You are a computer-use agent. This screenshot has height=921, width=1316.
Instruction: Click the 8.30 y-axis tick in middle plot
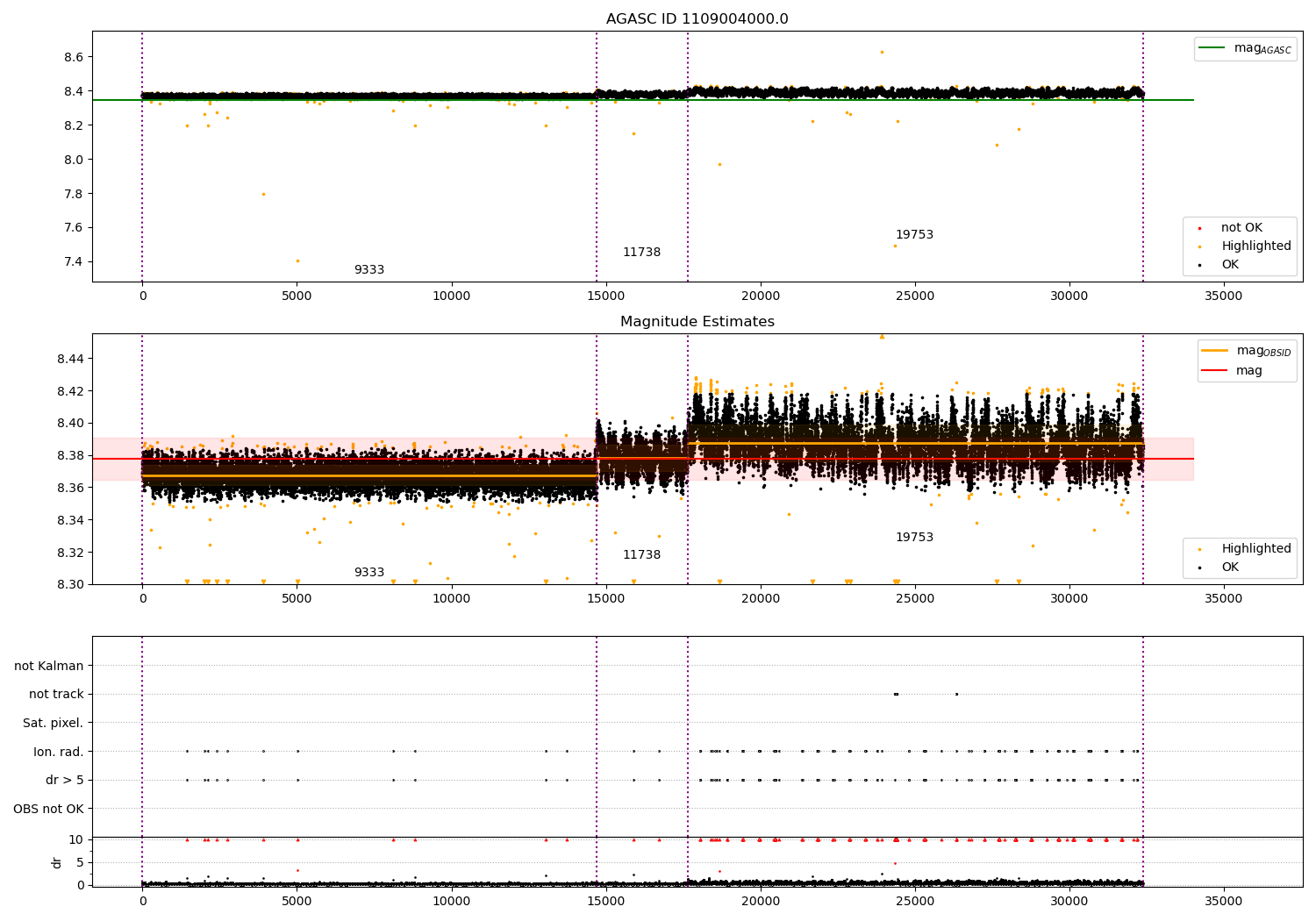pos(69,584)
